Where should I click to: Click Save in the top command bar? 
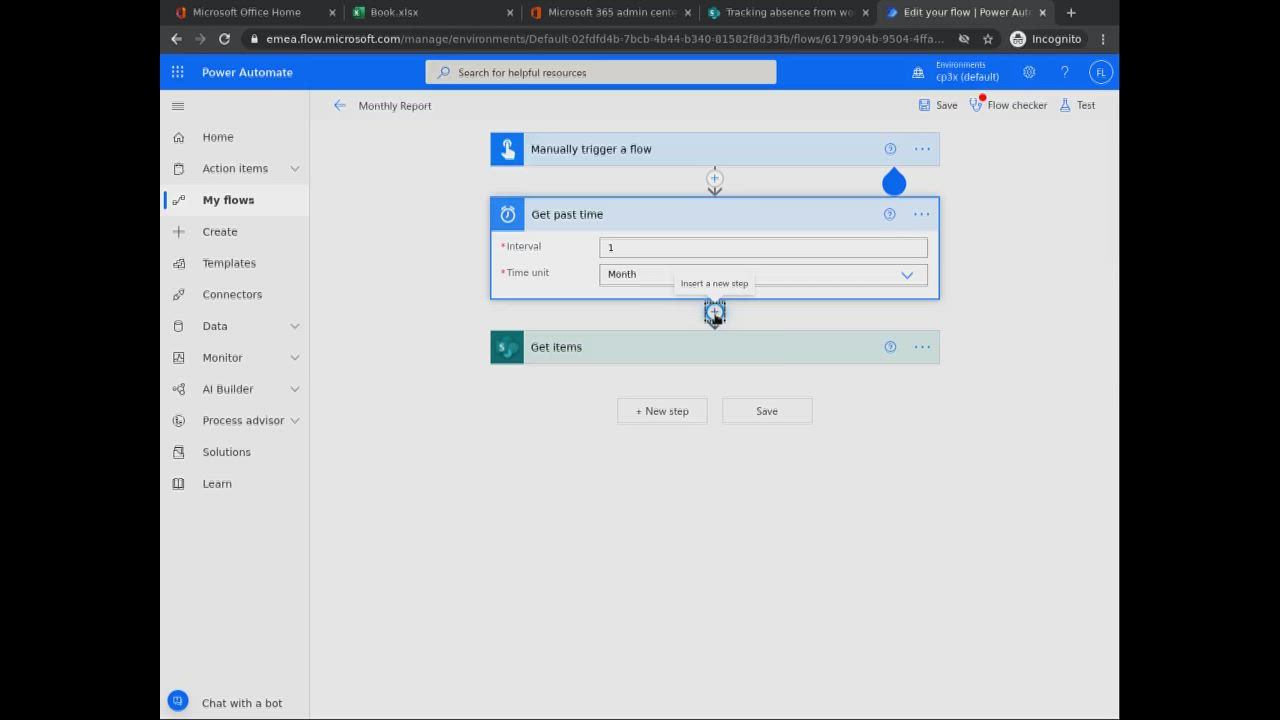938,105
